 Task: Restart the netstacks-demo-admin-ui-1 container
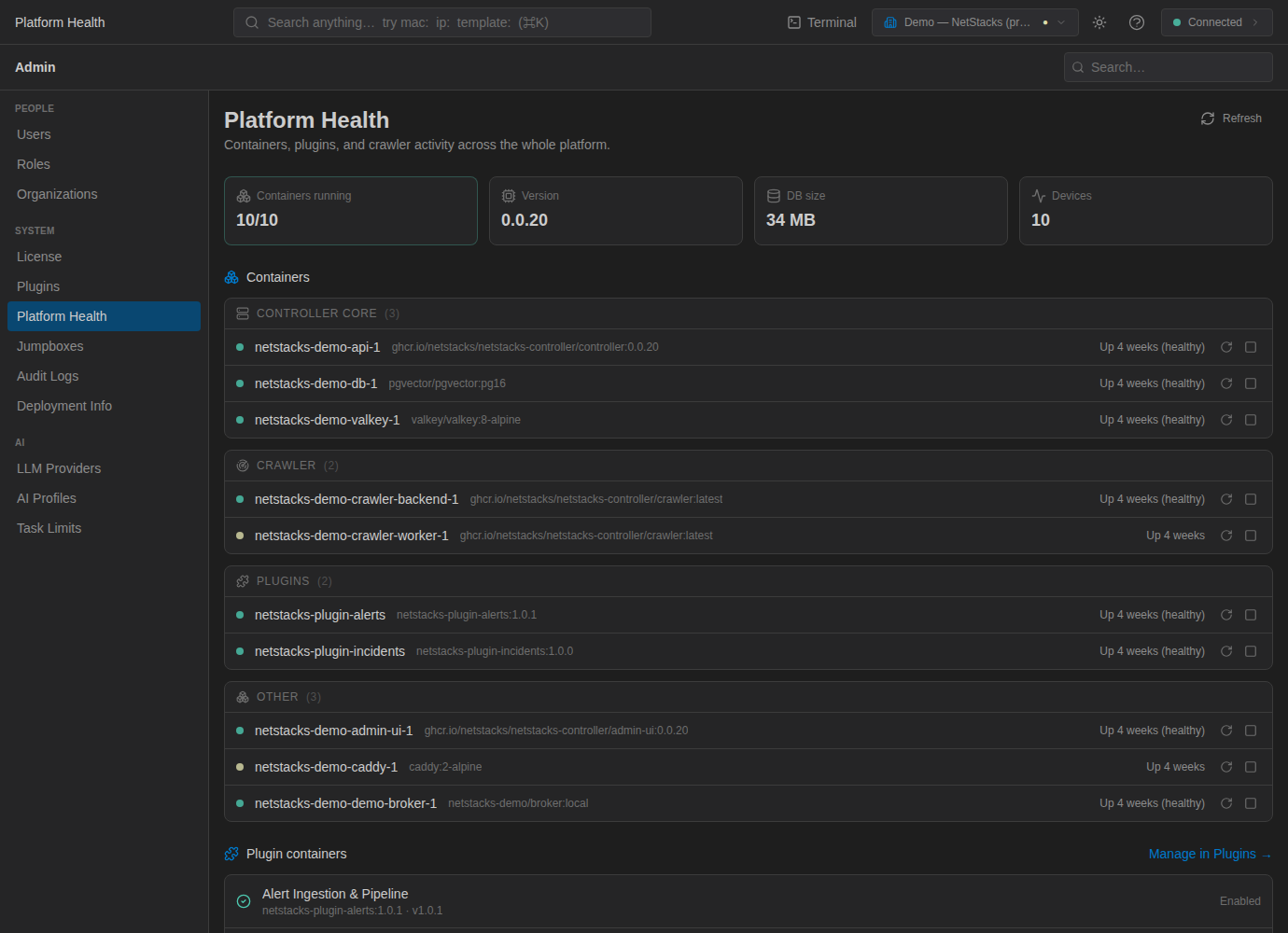pos(1226,731)
